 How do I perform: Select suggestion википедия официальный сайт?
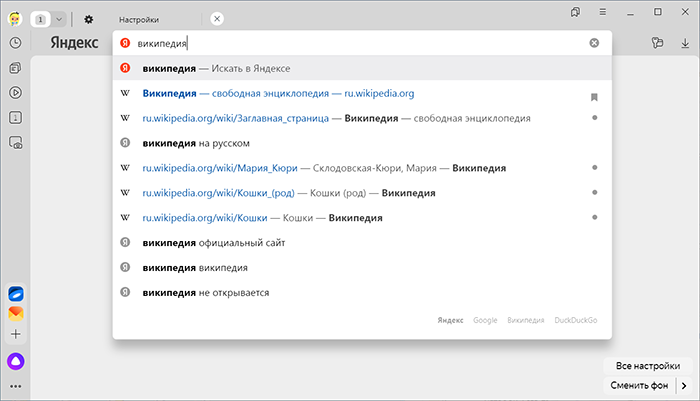tap(362, 243)
